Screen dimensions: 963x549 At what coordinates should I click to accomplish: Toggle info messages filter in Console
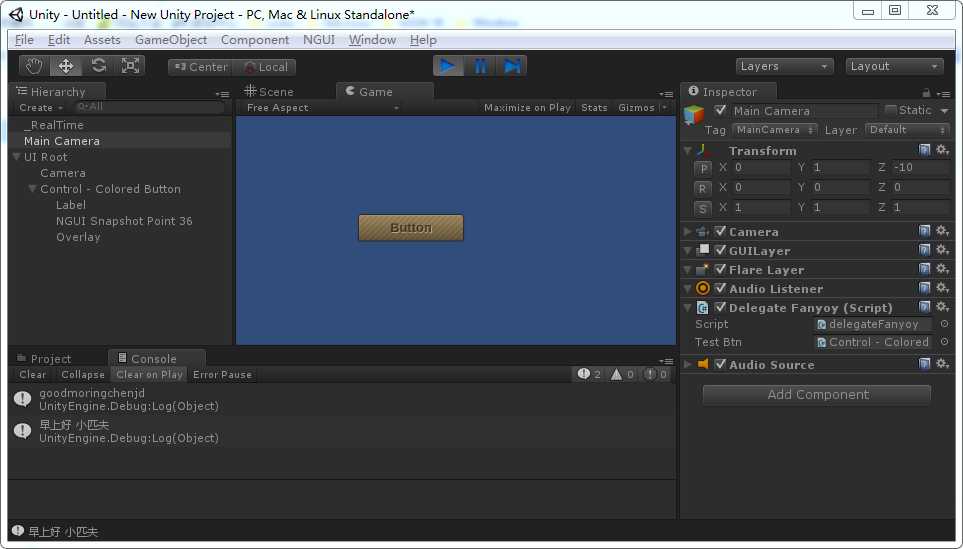(589, 374)
